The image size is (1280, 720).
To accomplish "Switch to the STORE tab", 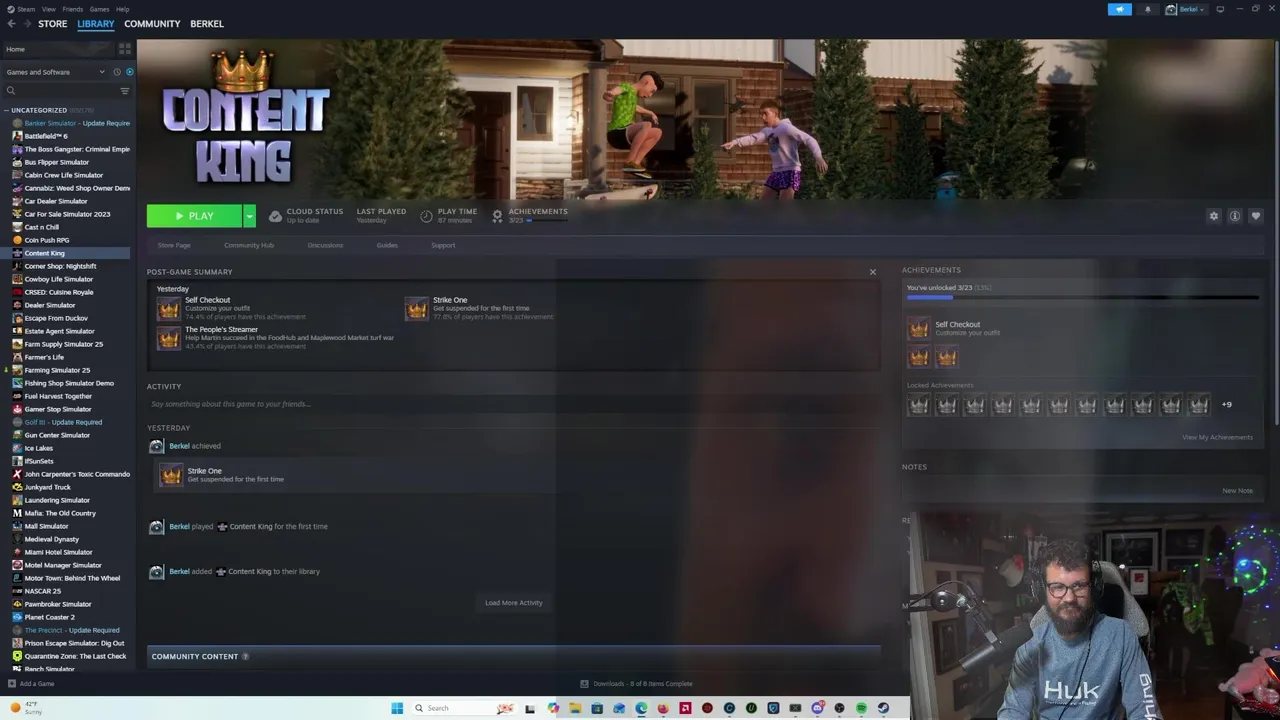I will 52,24.
